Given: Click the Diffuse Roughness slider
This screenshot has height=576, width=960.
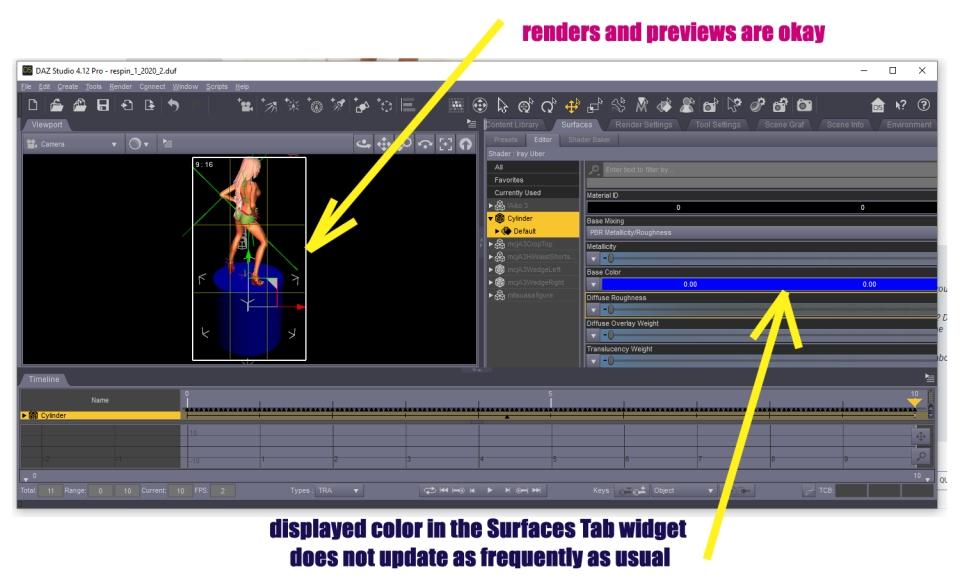Looking at the screenshot, I should click(769, 310).
